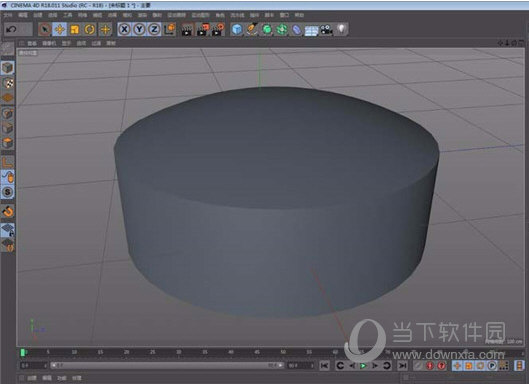The height and width of the screenshot is (384, 529).
Task: Click the timeline preview range slider
Action: point(167,365)
